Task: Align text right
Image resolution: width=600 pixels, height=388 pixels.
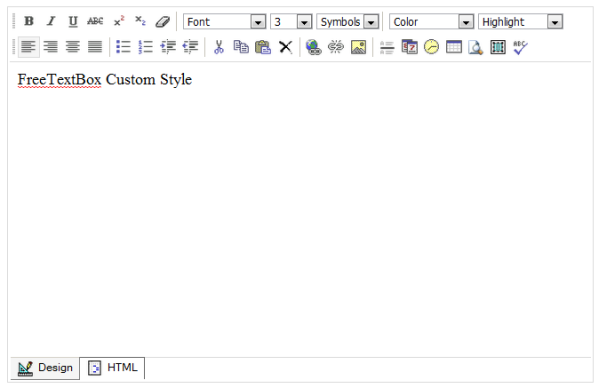Action: coord(51,47)
